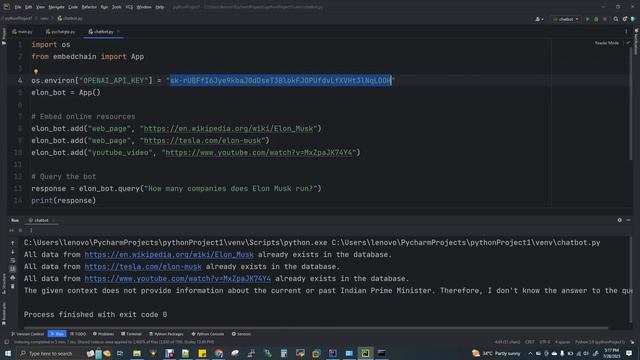Click the Debug bug icon in top toolbar
The image size is (640, 360).
[x=596, y=19]
